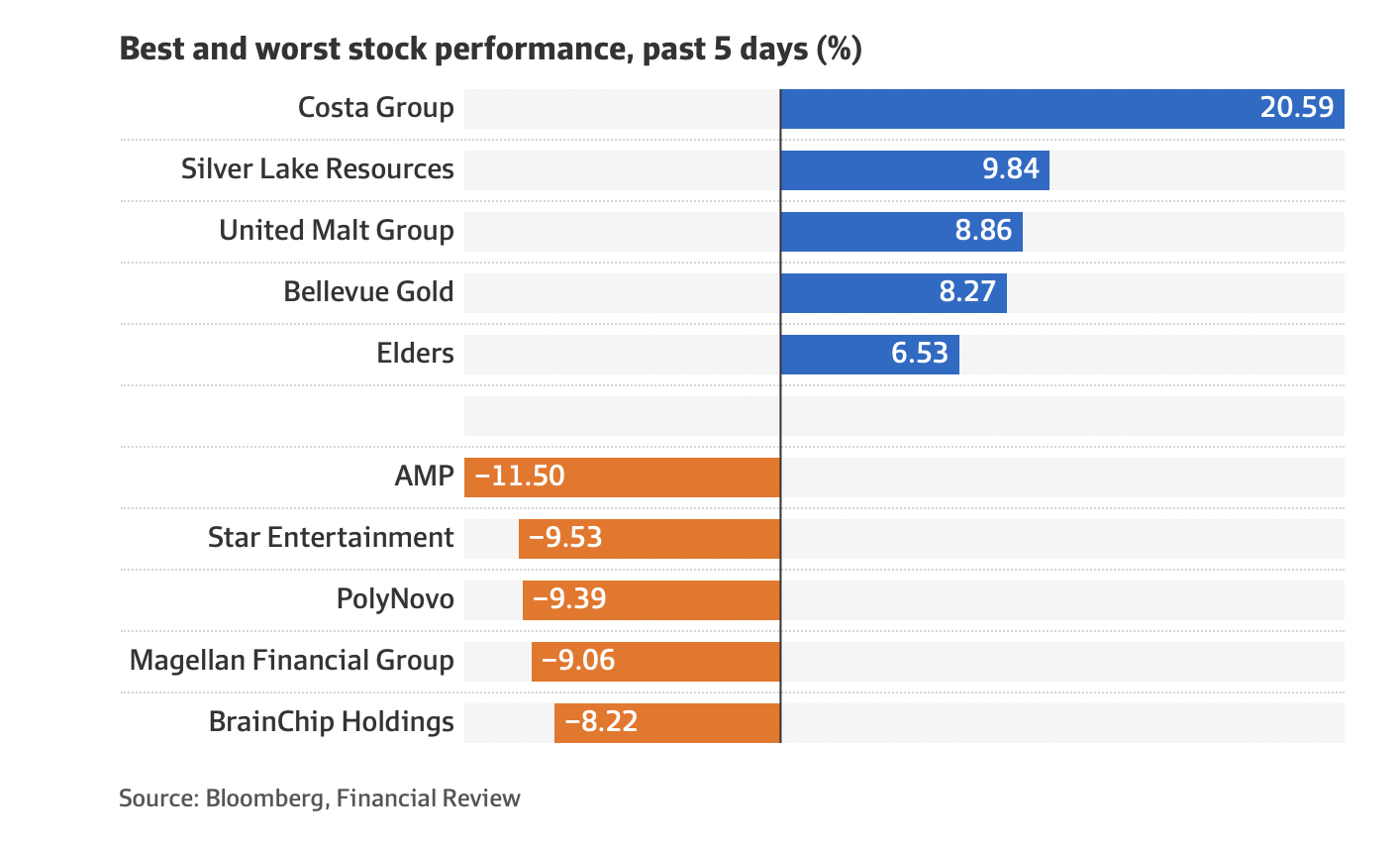Image resolution: width=1400 pixels, height=850 pixels.
Task: Click the Costa Group blue bar
Action: pos(1061,108)
